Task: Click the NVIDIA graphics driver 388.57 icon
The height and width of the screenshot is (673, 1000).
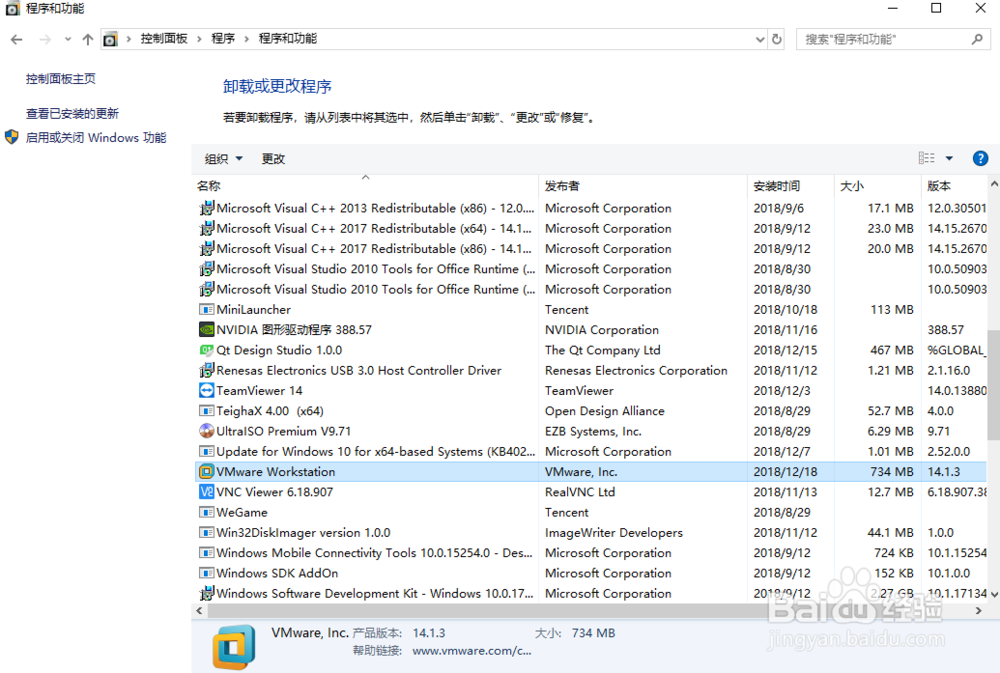Action: (x=206, y=330)
